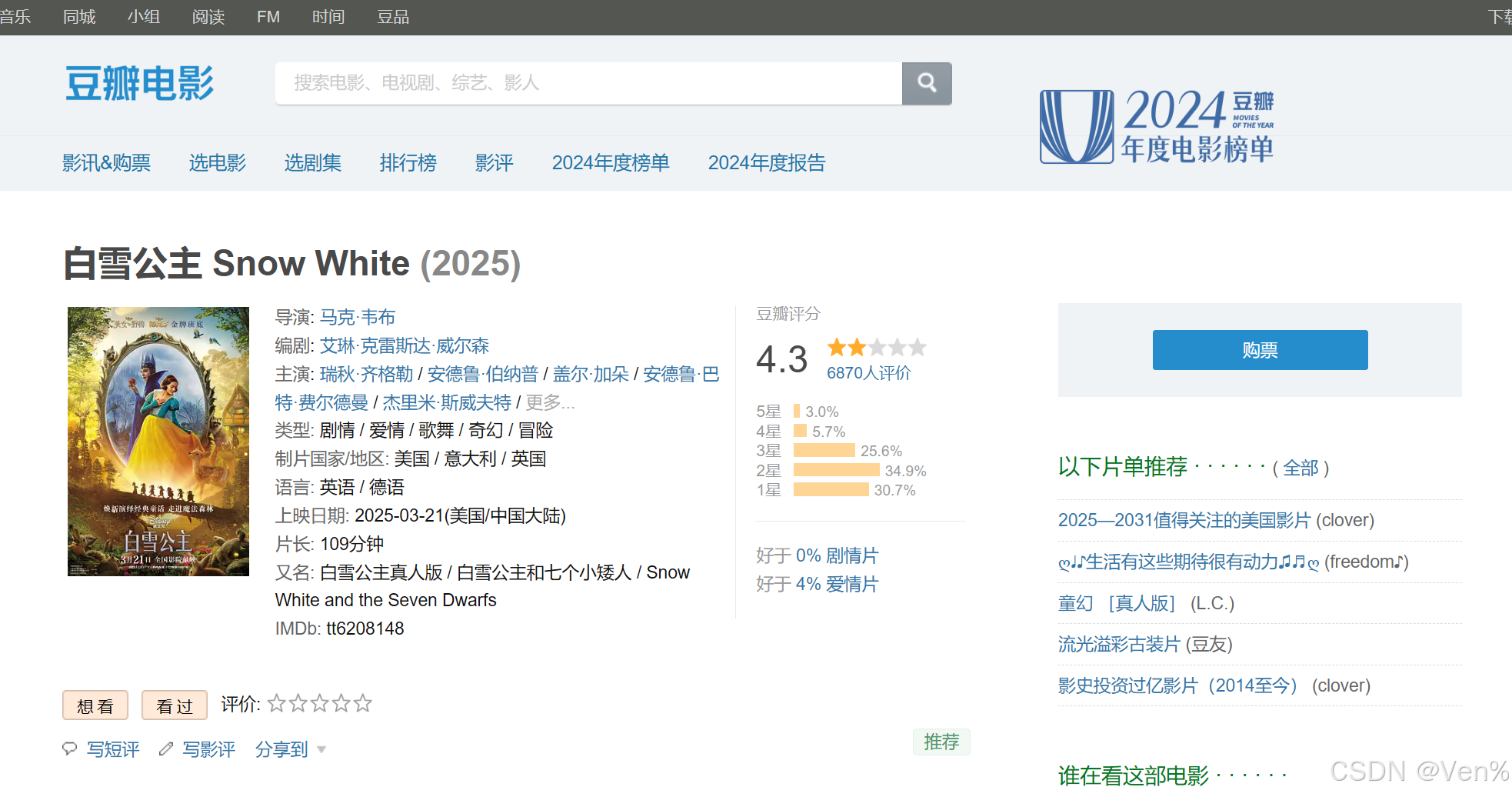This screenshot has width=1512, height=797.
Task: Expand the 分享到 dropdown arrow
Action: coord(321,750)
